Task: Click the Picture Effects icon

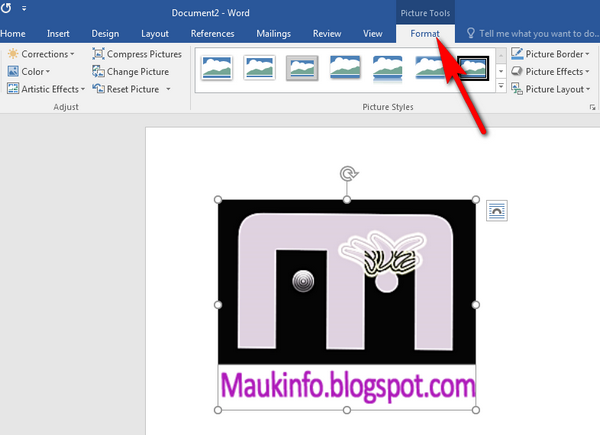Action: click(517, 71)
